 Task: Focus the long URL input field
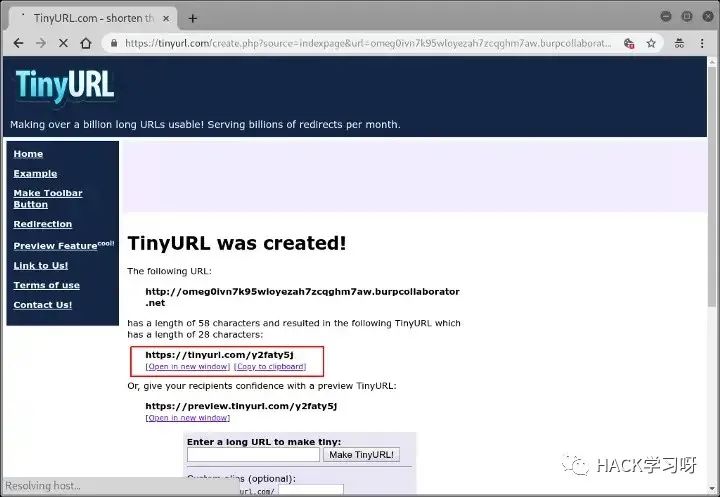tap(252, 454)
